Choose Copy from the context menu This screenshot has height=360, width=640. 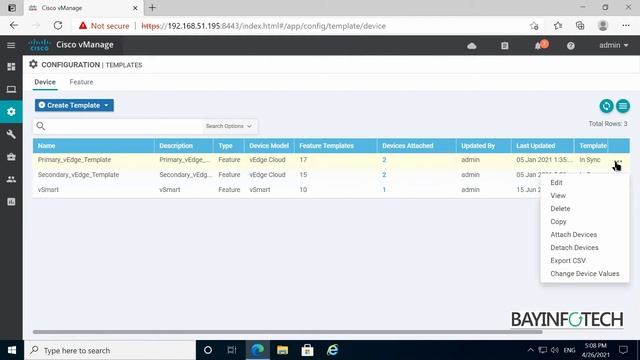[558, 222]
